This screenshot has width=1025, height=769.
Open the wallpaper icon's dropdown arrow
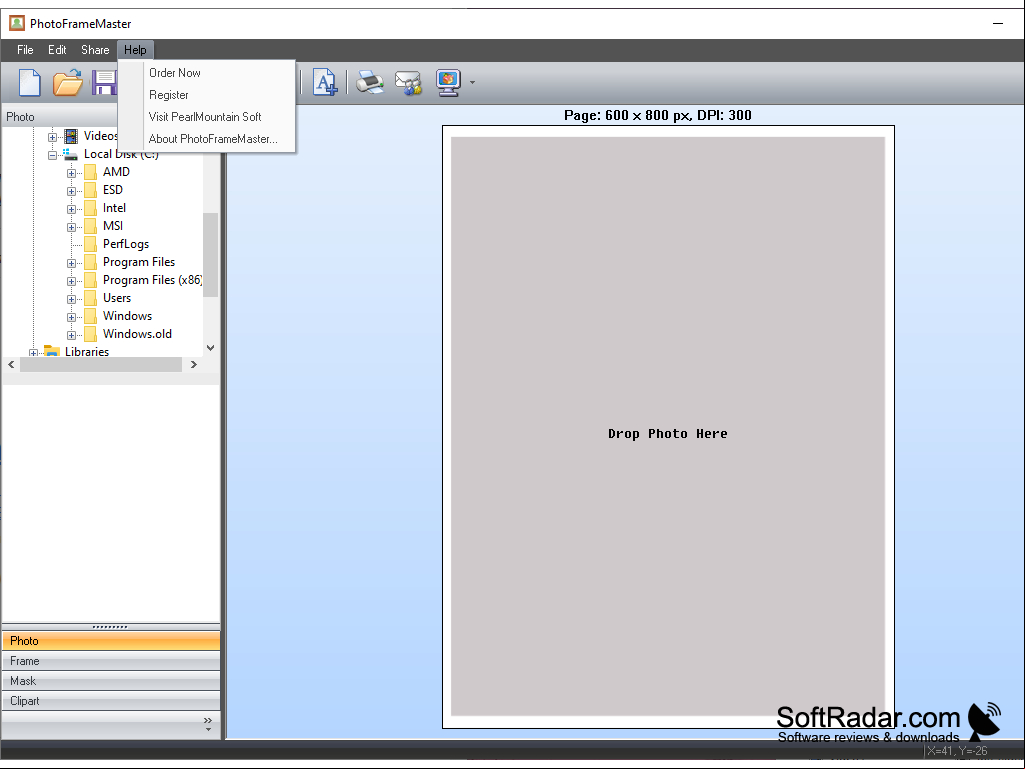point(472,83)
